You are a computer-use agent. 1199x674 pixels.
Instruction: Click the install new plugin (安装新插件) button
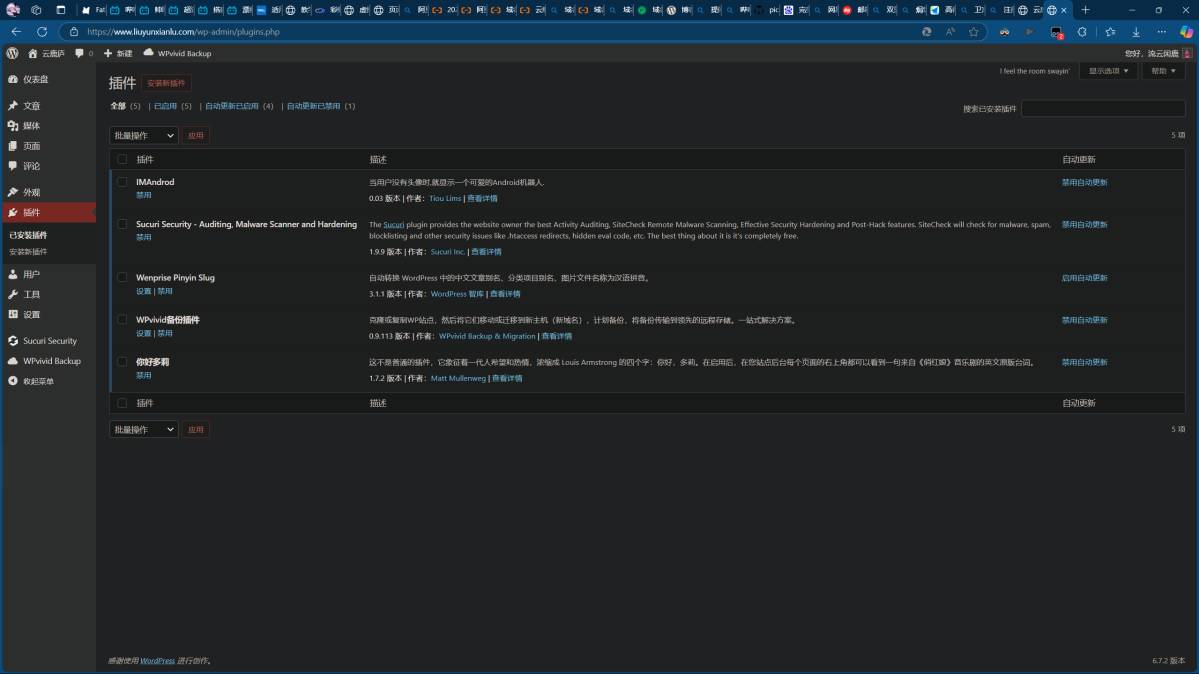166,84
